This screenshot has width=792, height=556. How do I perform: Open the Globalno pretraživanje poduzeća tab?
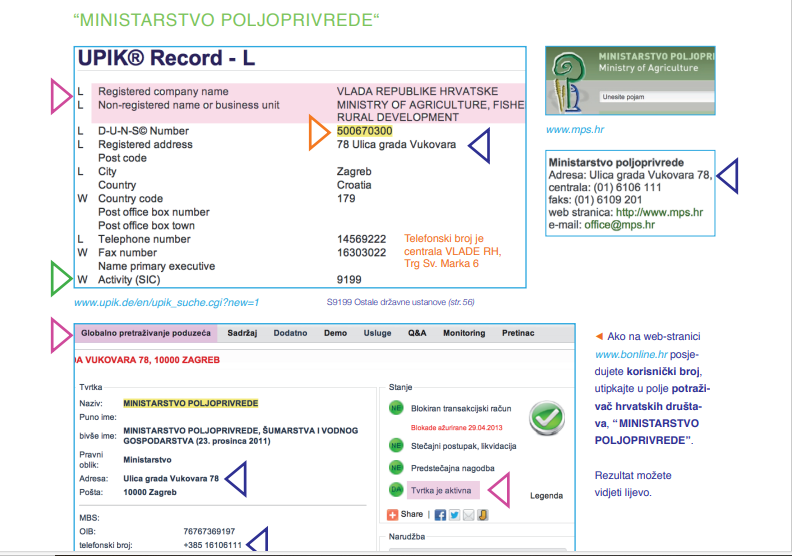coord(146,333)
